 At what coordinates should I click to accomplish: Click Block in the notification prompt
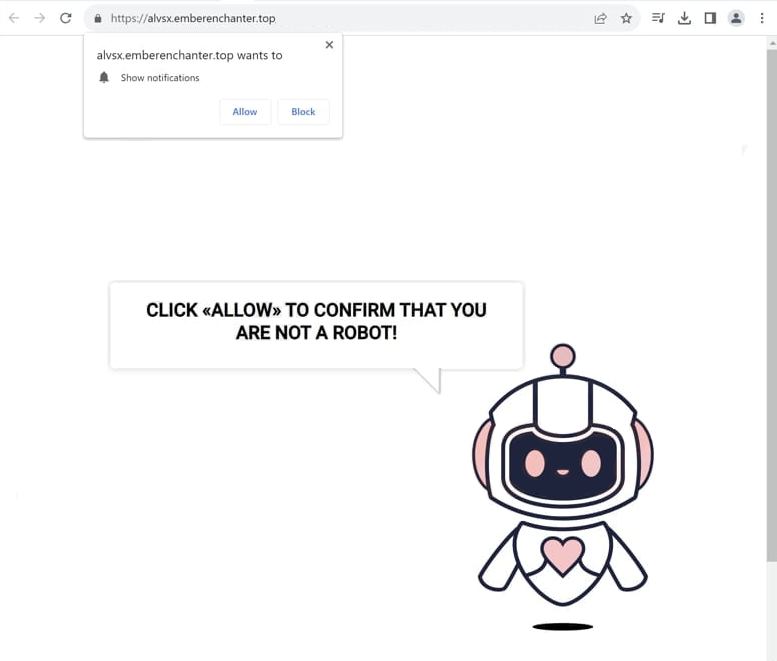point(303,112)
